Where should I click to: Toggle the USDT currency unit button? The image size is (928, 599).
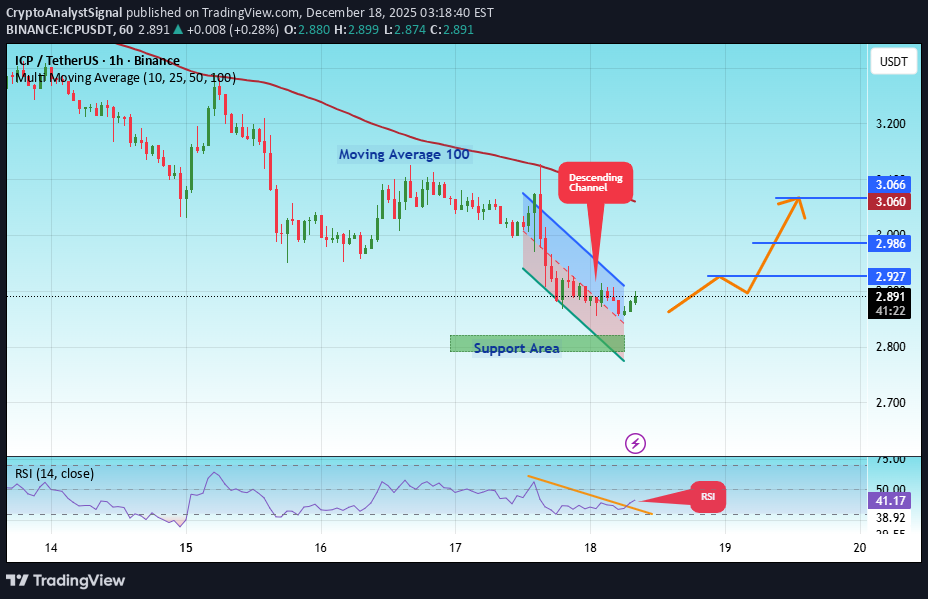coord(892,61)
